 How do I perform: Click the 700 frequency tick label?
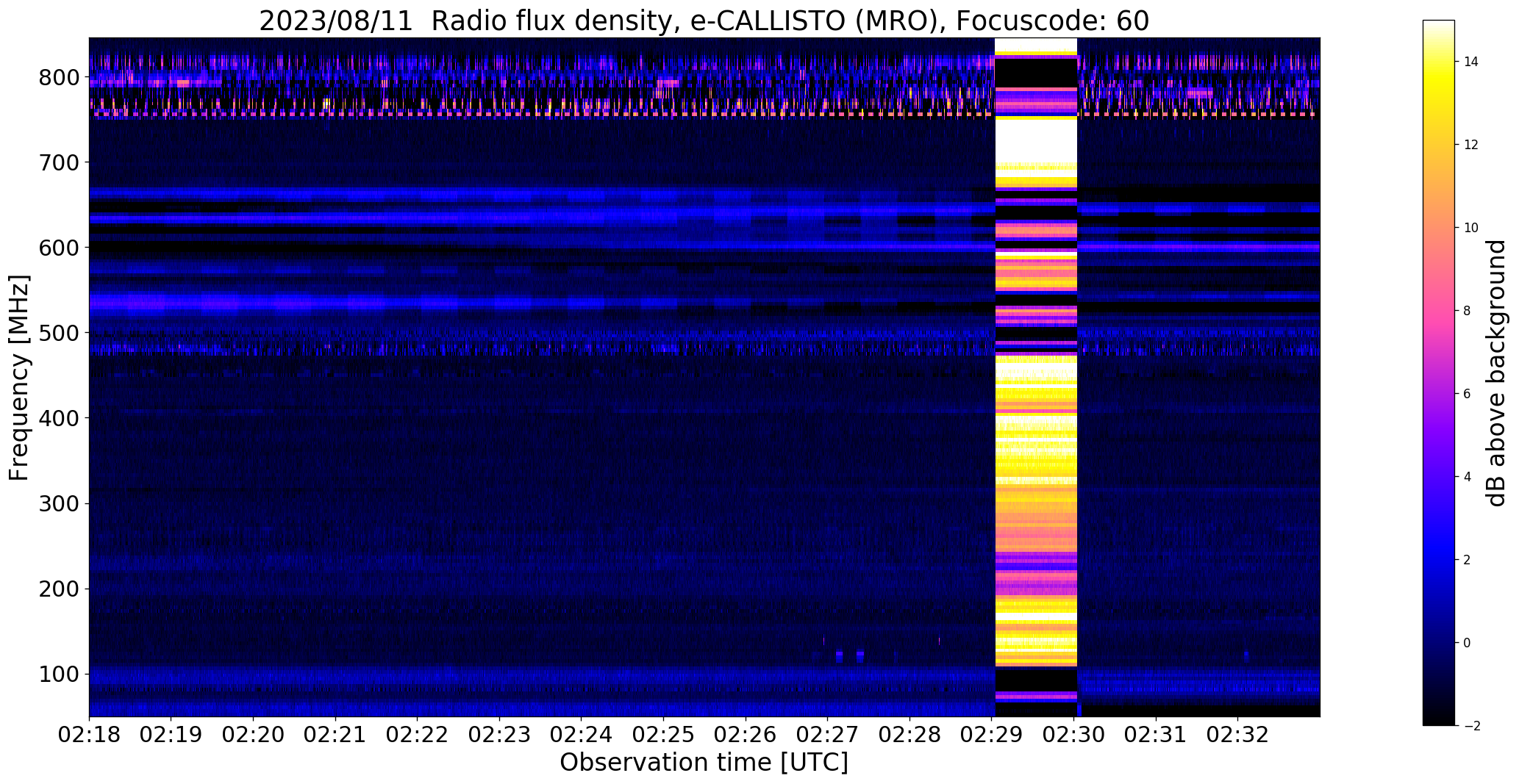[60, 162]
